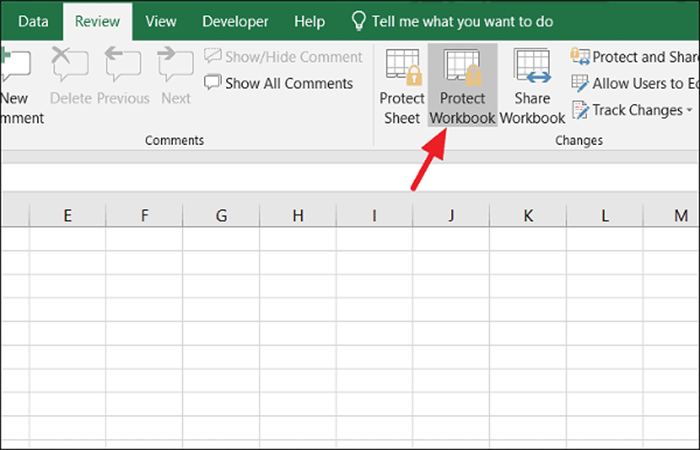
Task: Open Allow Users to Edit Ranges
Action: pos(635,83)
